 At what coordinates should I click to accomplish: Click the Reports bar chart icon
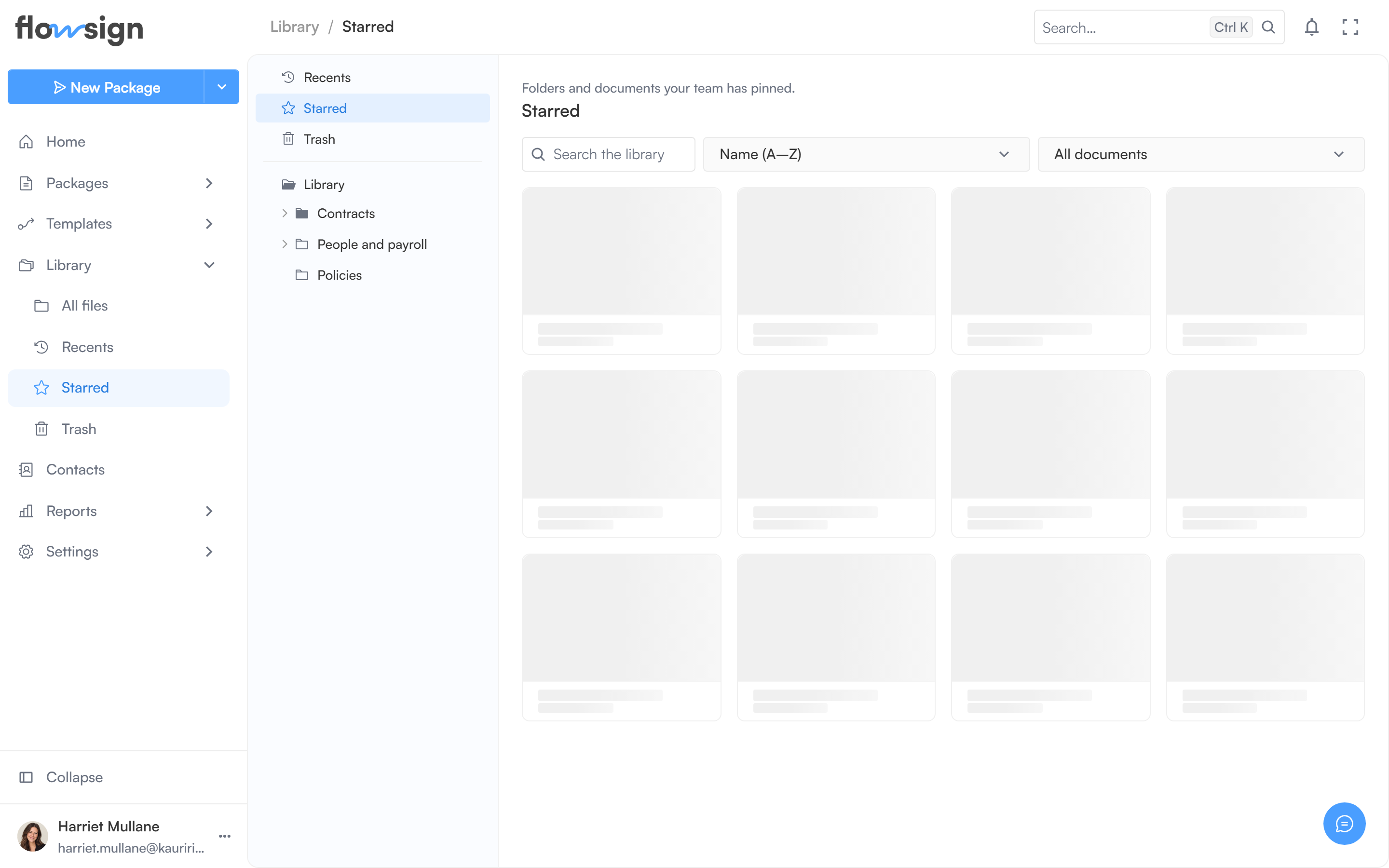[26, 511]
